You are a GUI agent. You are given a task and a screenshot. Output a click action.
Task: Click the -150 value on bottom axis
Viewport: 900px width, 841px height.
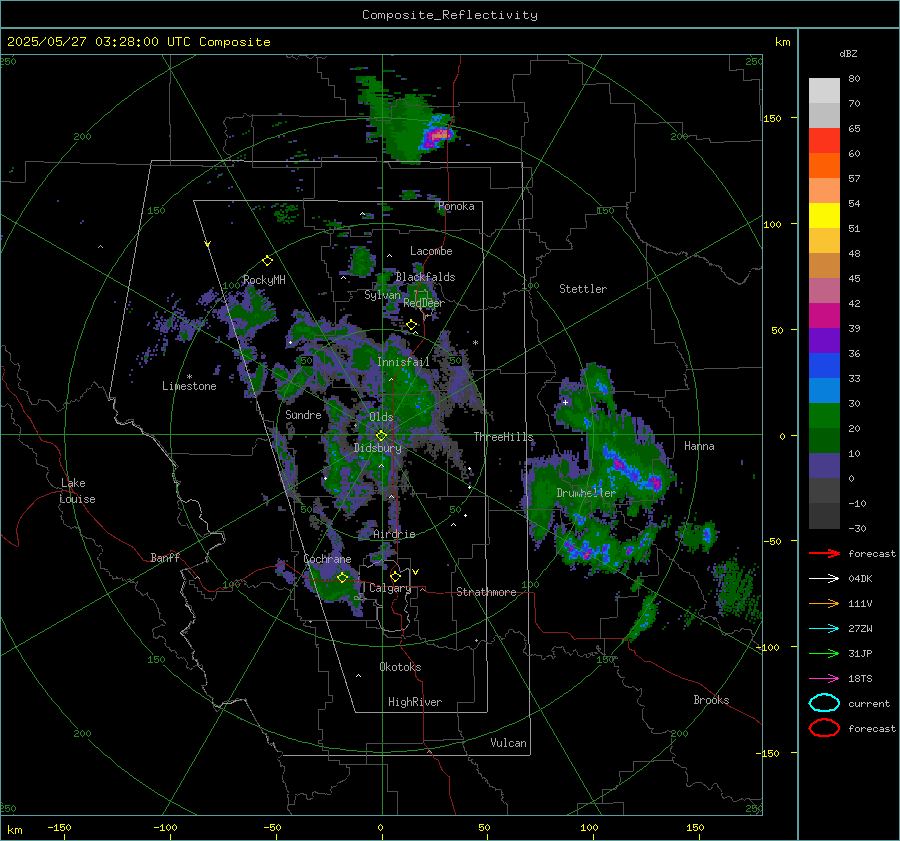[x=59, y=827]
